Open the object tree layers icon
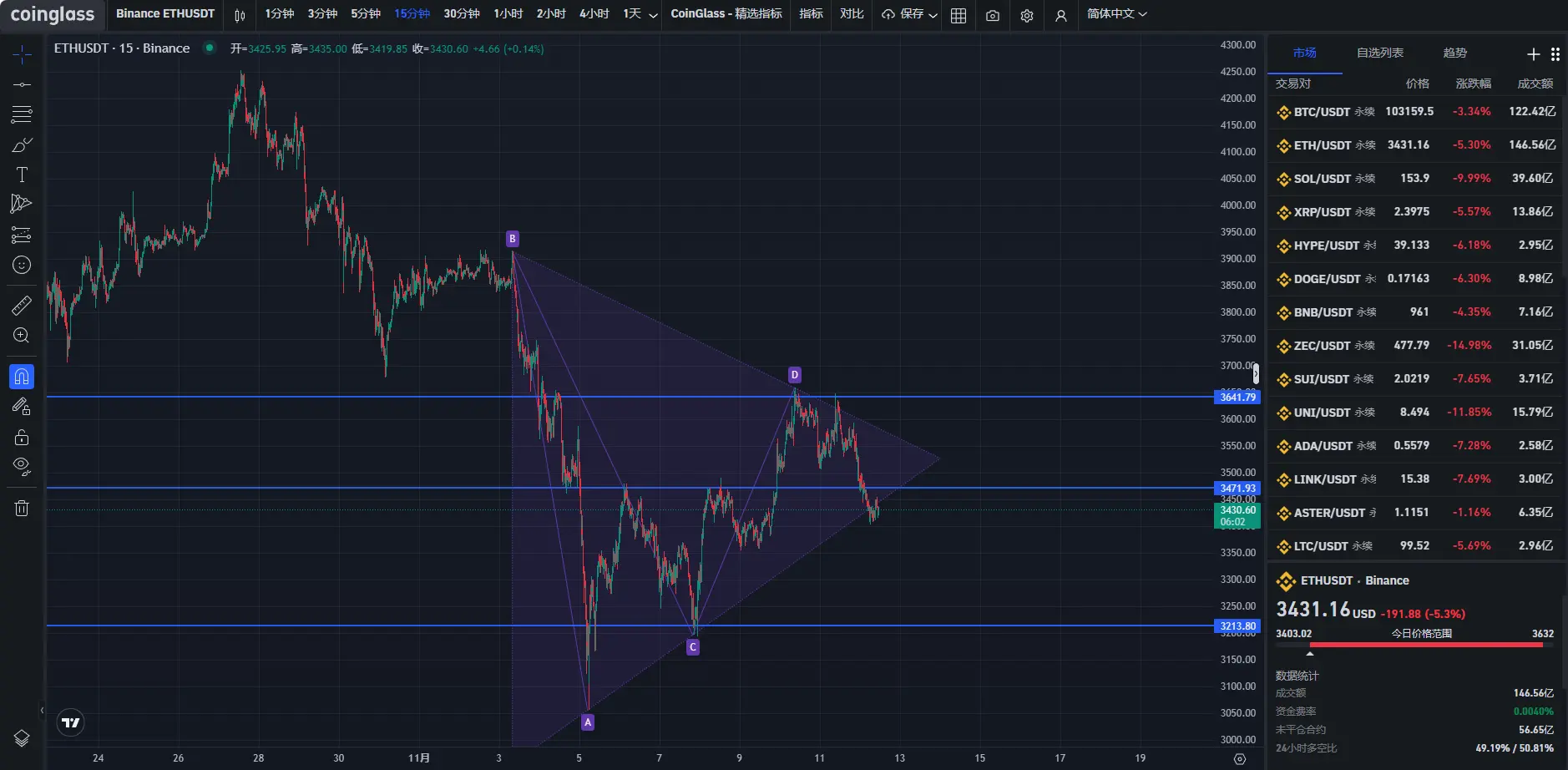 coord(22,738)
